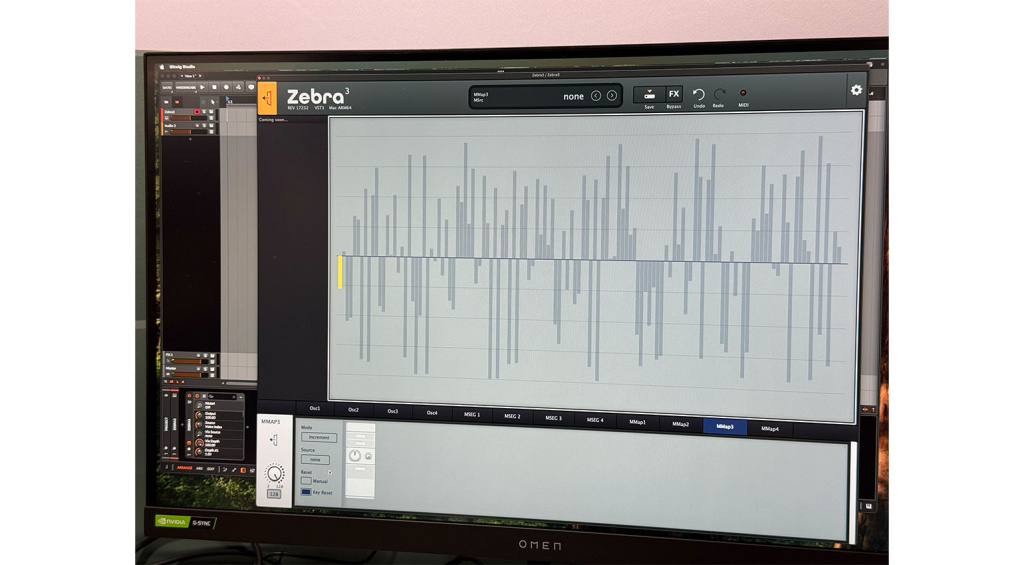Open the settings gear in Zebra

pos(856,90)
